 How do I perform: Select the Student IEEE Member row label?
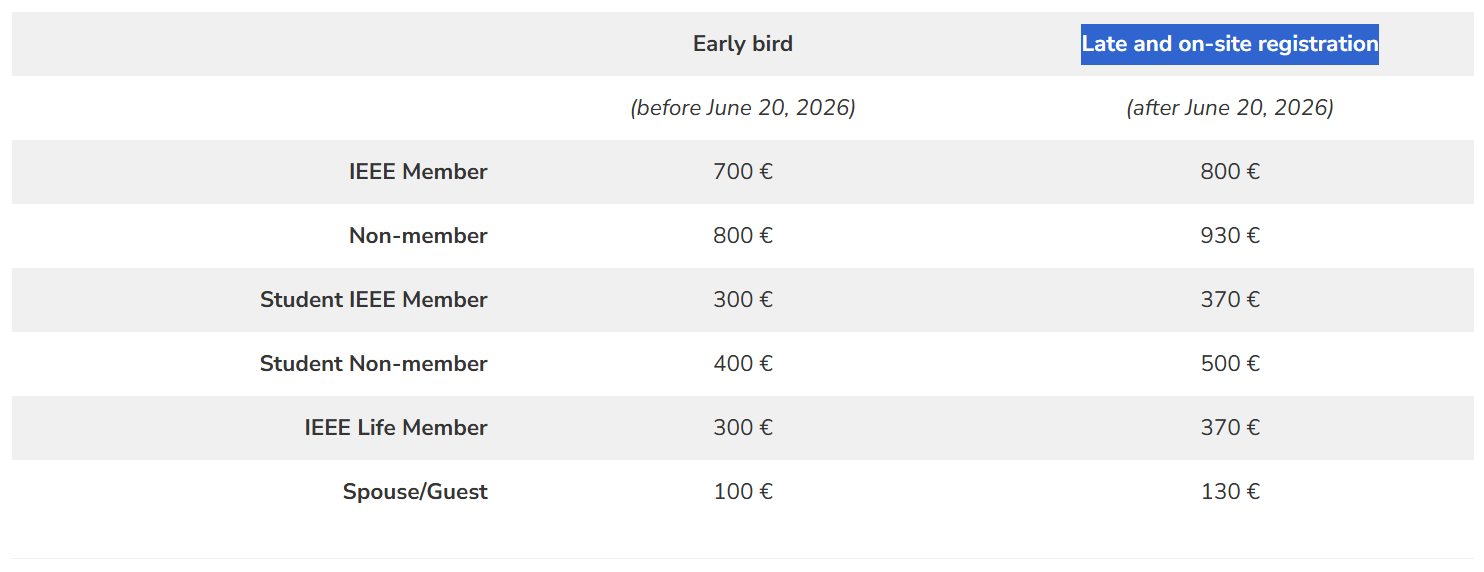click(x=374, y=300)
